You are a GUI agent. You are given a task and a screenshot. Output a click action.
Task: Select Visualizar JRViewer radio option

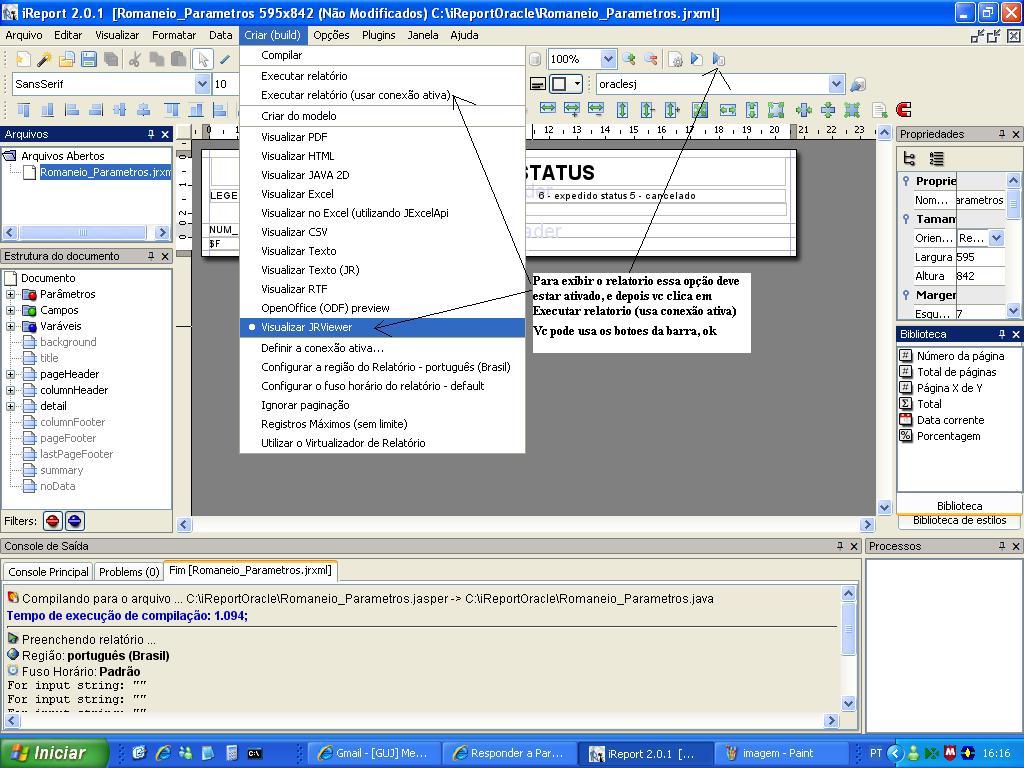[382, 327]
